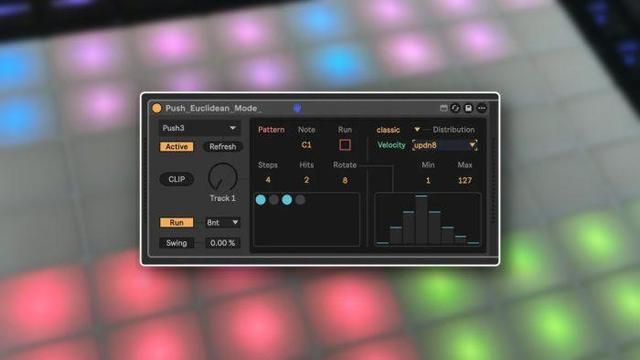Select the Velocity label
Image resolution: width=640 pixels, height=360 pixels.
pyautogui.click(x=391, y=145)
